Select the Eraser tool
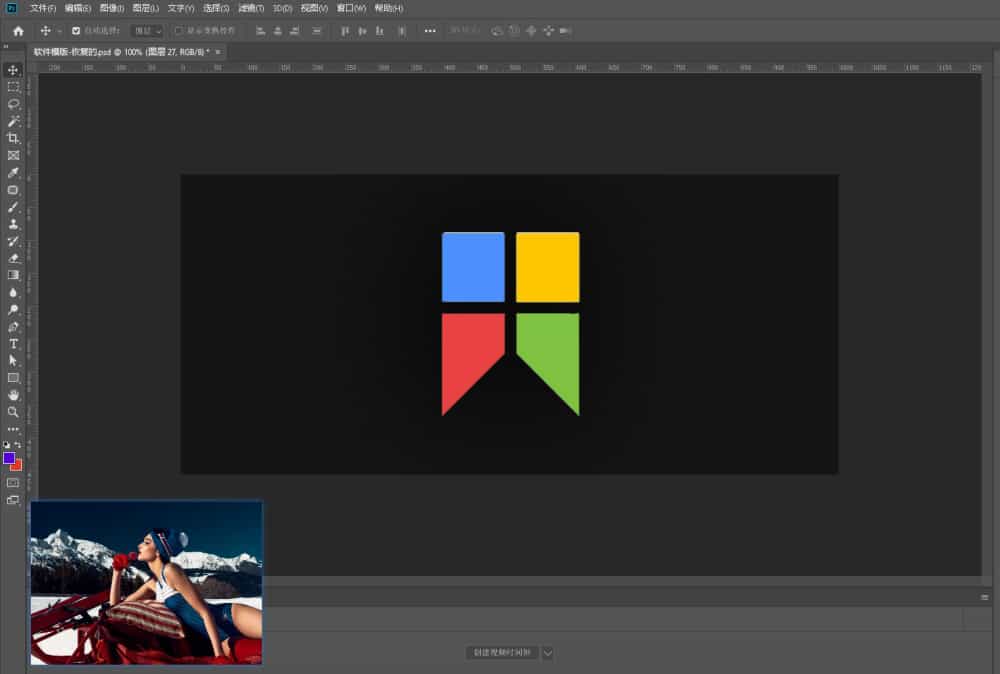The image size is (1000, 674). coord(13,258)
